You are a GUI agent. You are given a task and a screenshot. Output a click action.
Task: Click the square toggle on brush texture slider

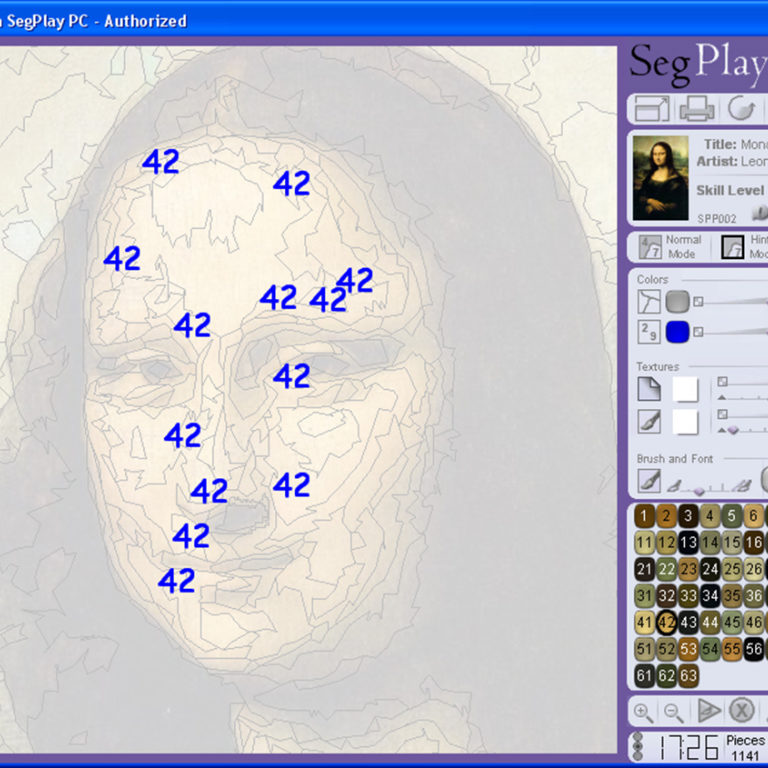pos(722,414)
